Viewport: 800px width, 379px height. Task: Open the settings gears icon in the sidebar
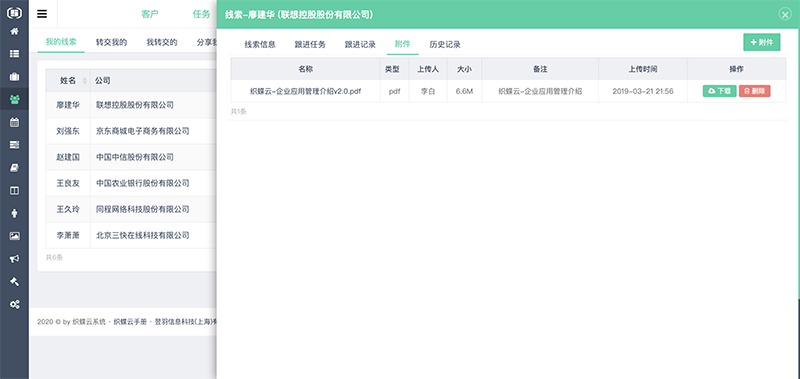pos(14,305)
